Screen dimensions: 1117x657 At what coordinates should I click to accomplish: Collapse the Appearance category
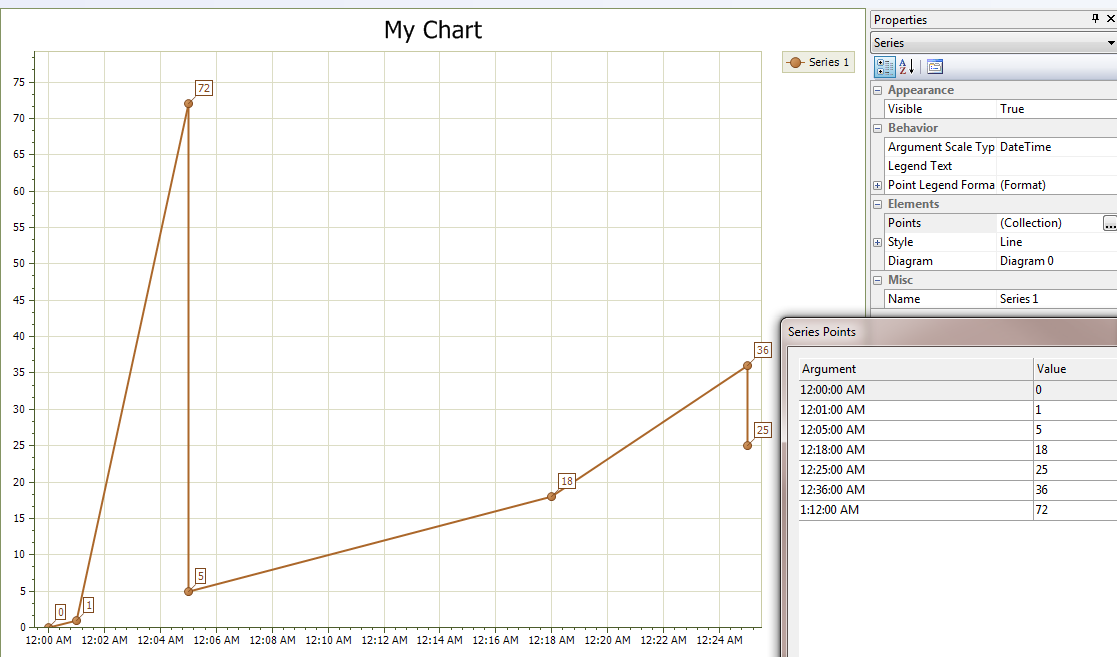coord(877,90)
